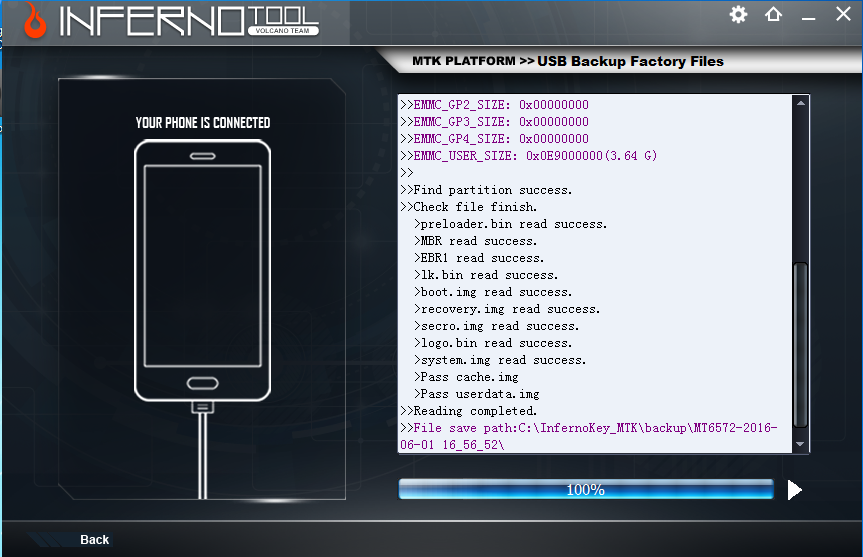Close the Inferno Tool window
This screenshot has width=863, height=557.
coord(843,14)
